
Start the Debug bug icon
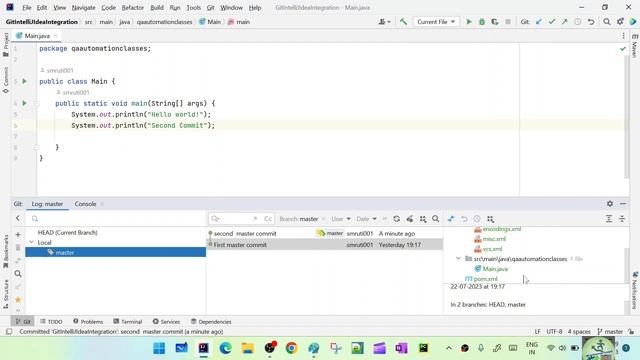482,22
